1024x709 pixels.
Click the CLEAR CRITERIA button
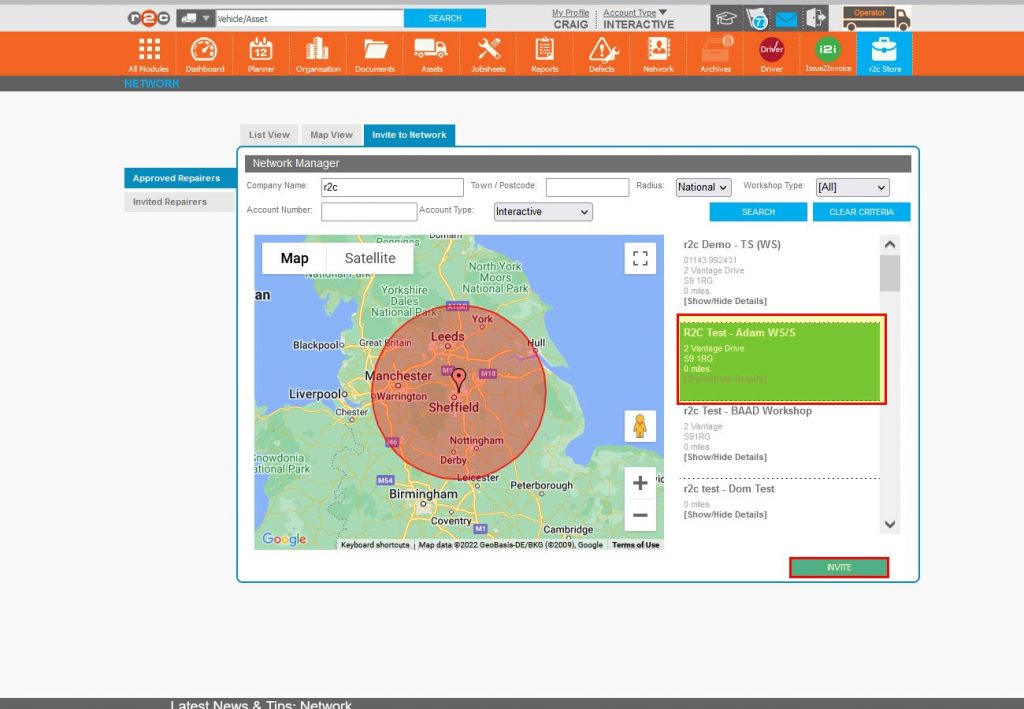[x=861, y=212]
